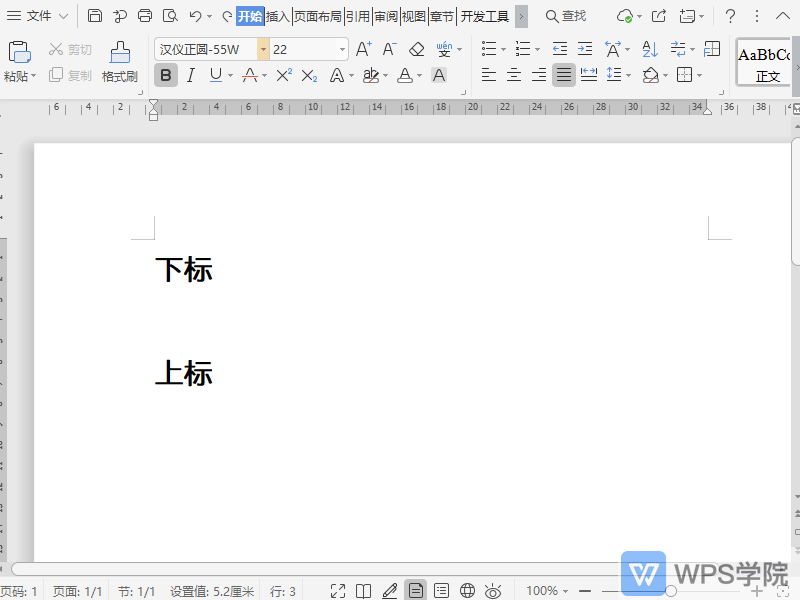800x600 pixels.
Task: Toggle italic formatting
Action: 190,75
